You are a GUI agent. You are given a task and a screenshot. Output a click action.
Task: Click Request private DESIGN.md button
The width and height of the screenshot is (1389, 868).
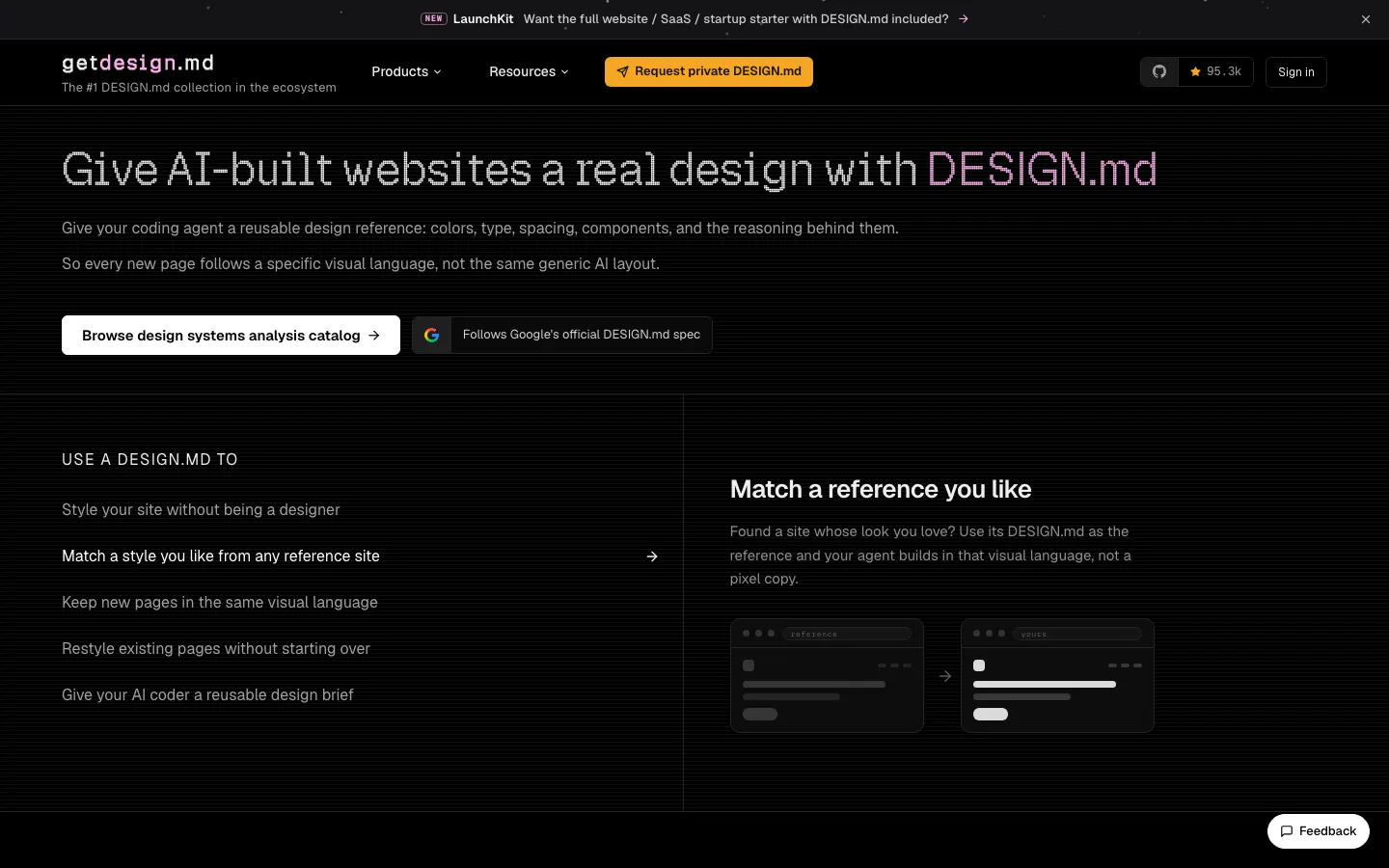[709, 71]
